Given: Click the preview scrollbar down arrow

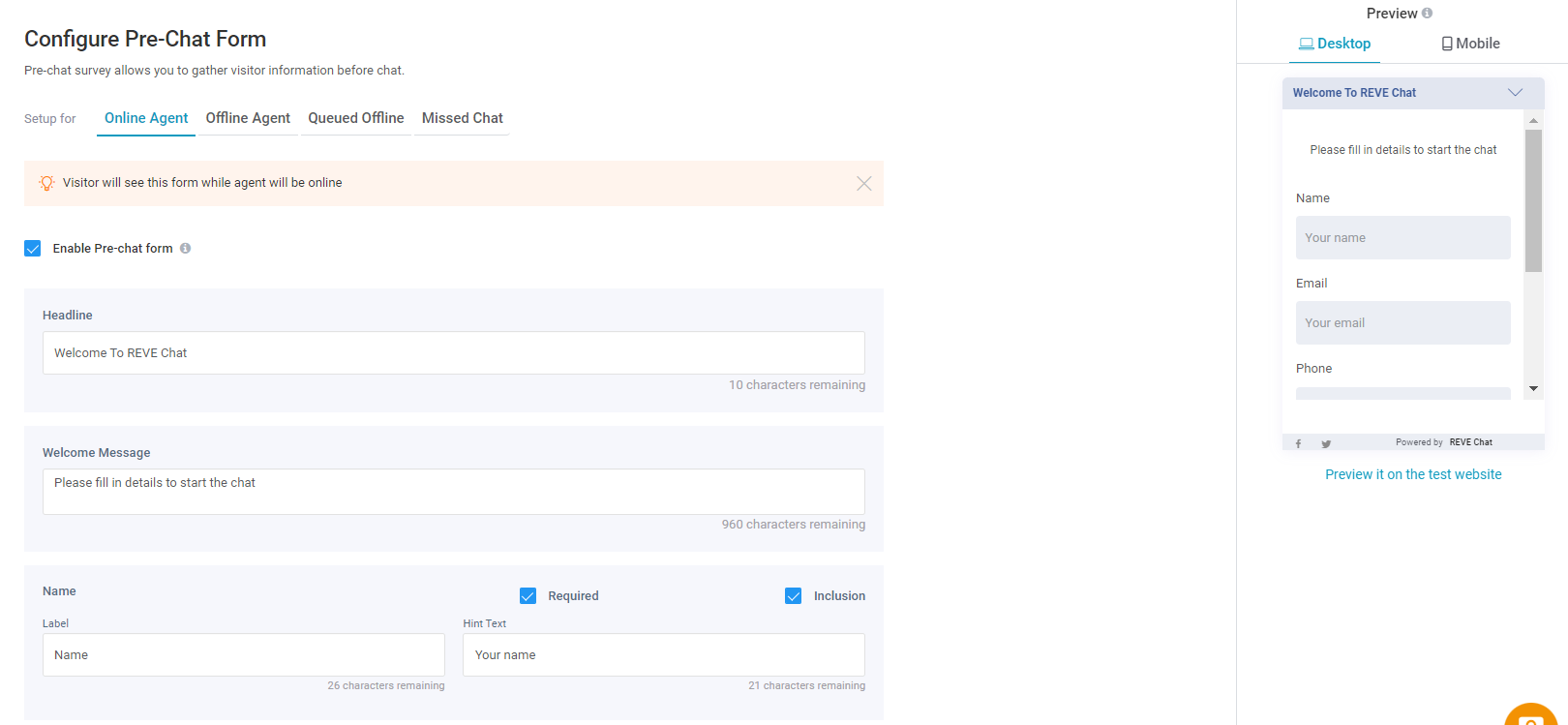Looking at the screenshot, I should [x=1533, y=388].
